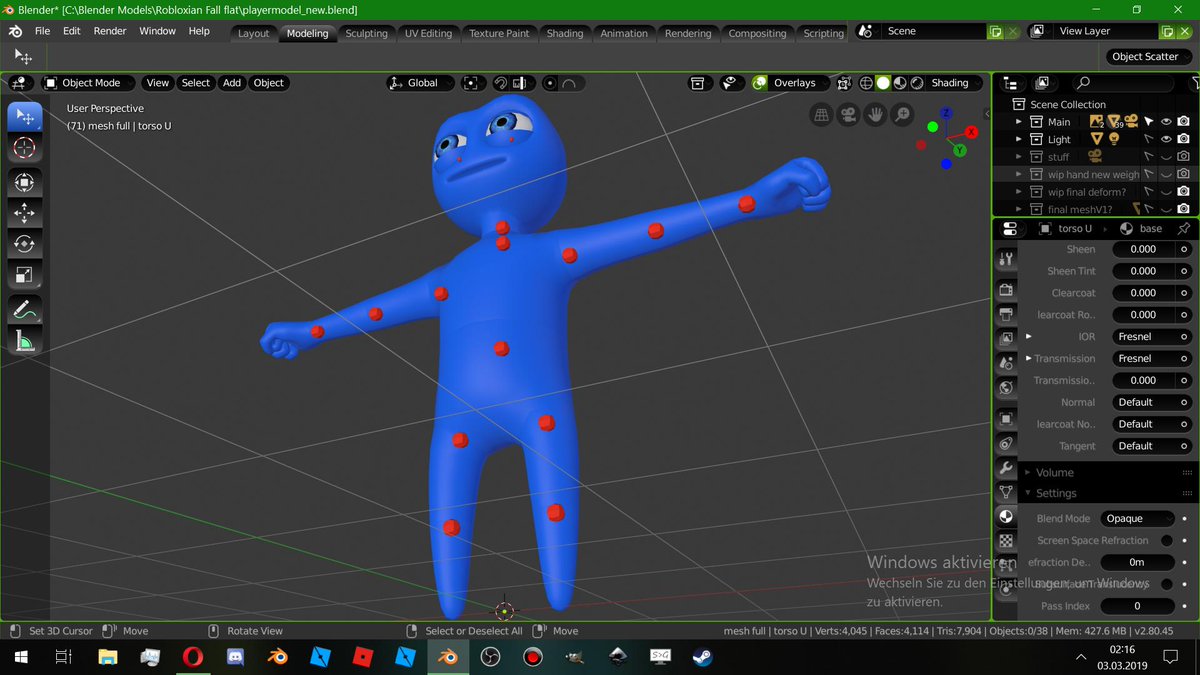
Task: Expand the Main collection in outliner
Action: [1019, 122]
